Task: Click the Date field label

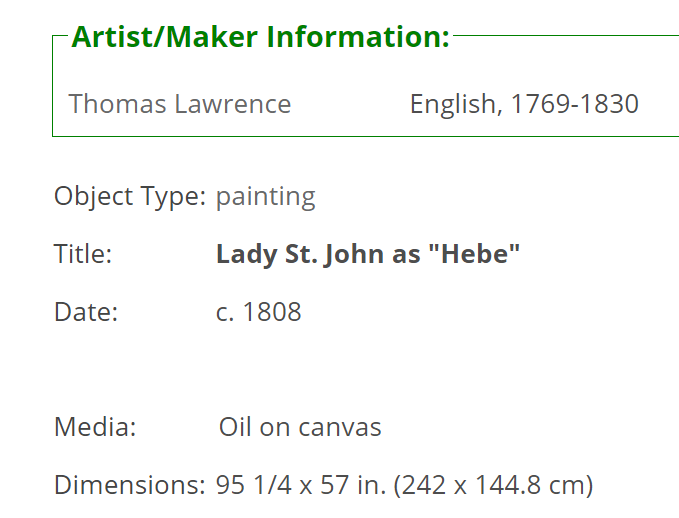Action: tap(86, 311)
